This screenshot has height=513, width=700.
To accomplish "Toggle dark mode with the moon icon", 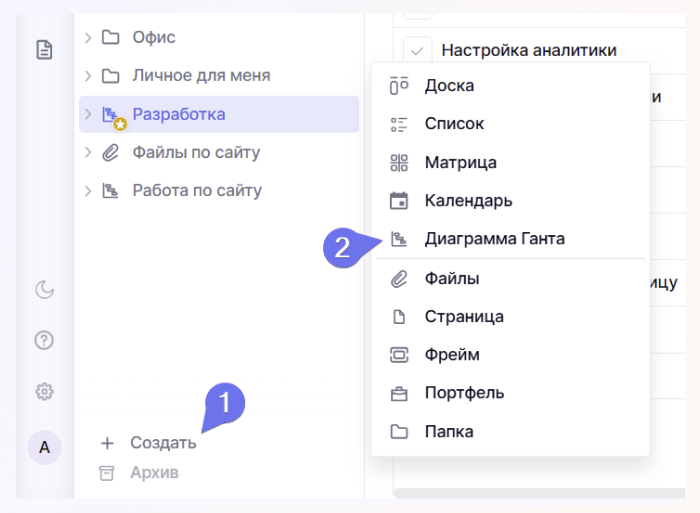I will pos(44,290).
